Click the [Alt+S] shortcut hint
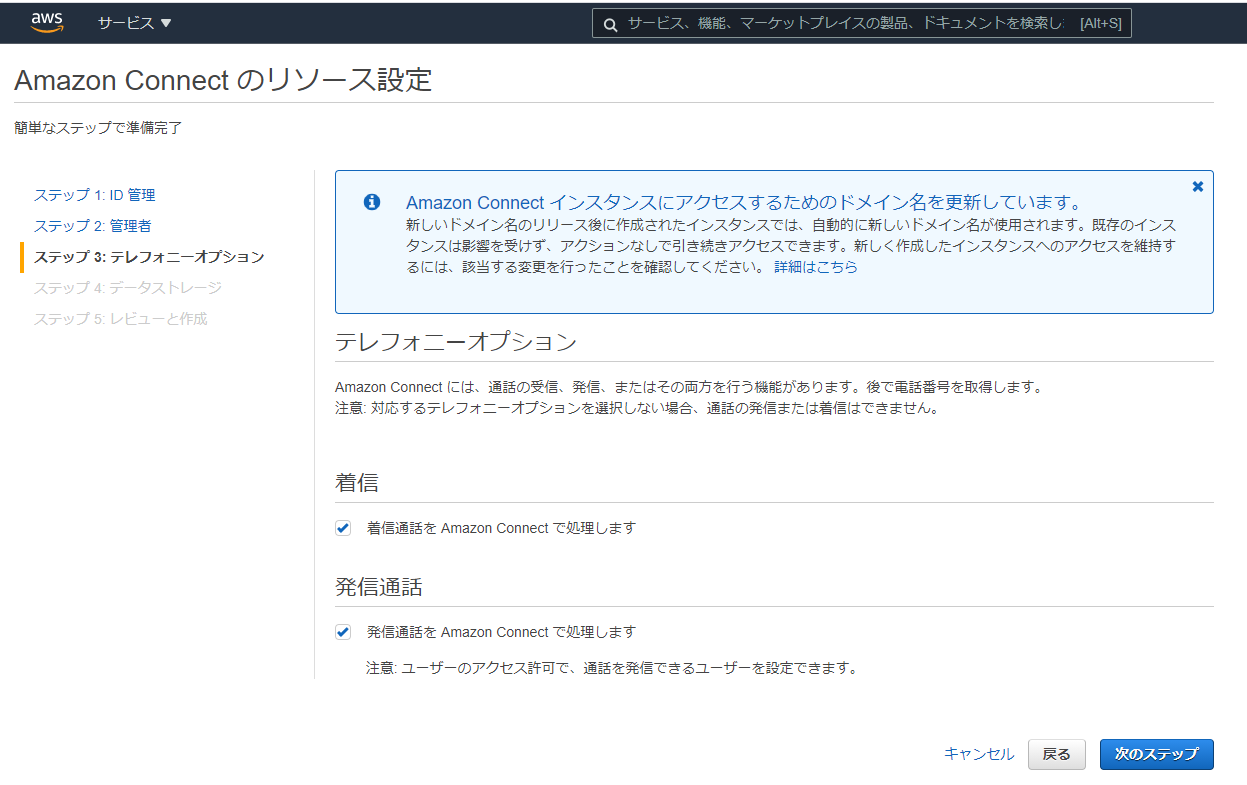 (x=1101, y=23)
